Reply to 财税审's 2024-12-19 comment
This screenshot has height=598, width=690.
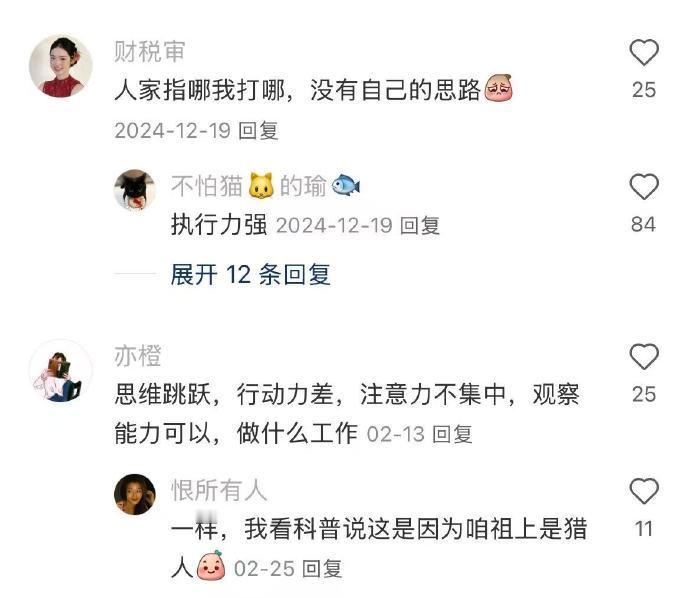258,131
